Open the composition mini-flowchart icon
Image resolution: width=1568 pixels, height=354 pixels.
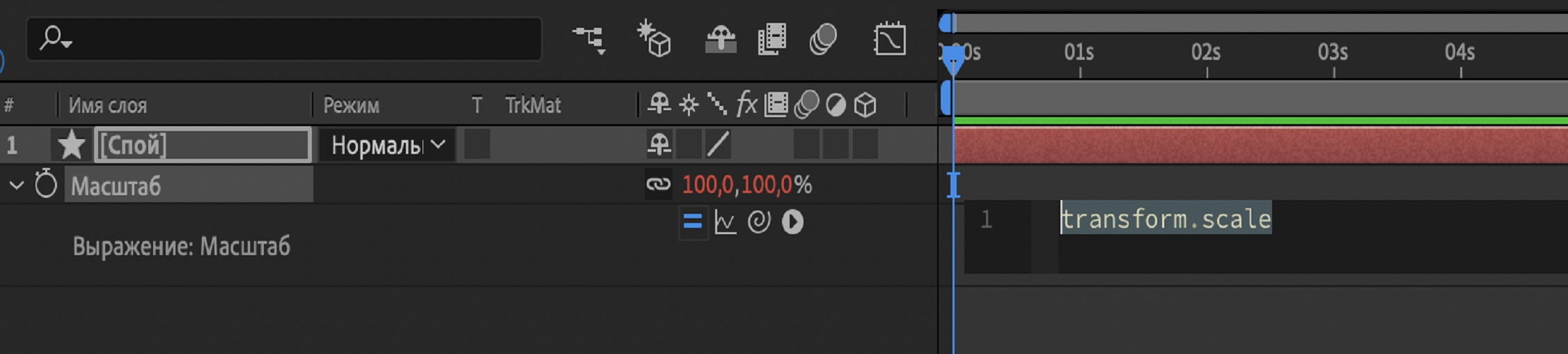589,39
